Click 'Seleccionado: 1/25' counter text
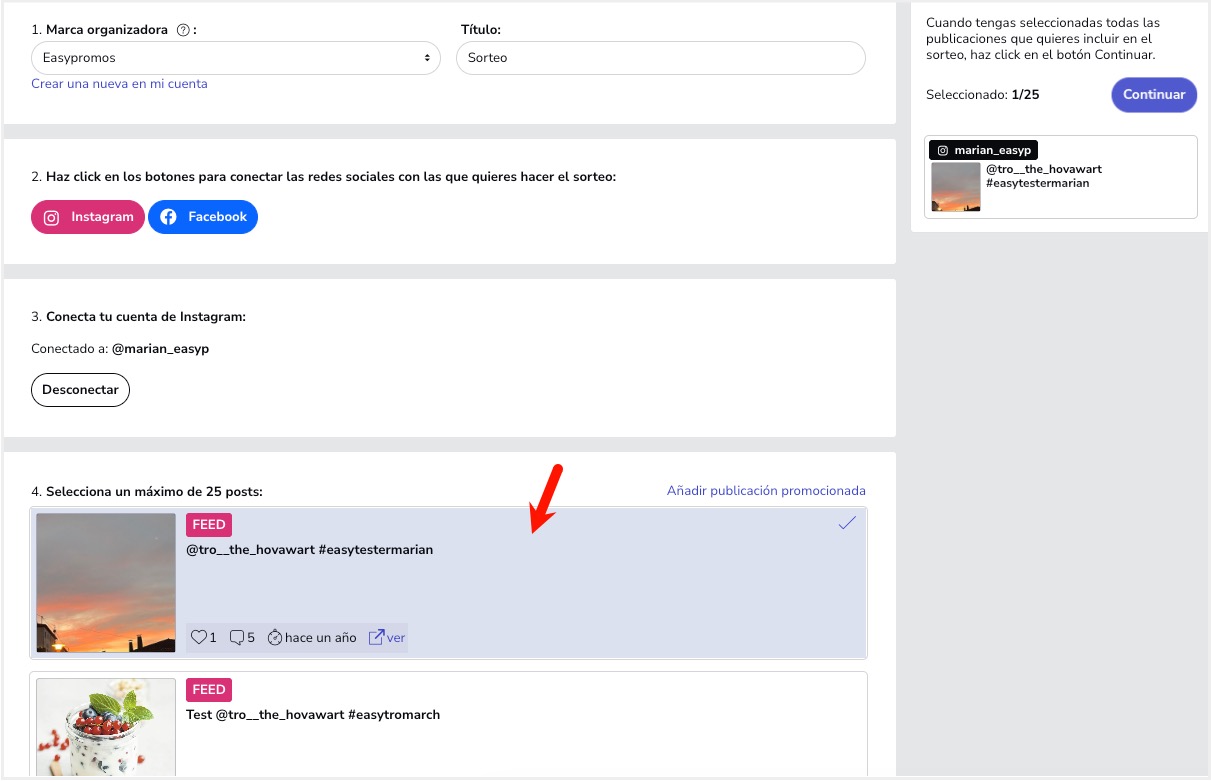 point(983,95)
